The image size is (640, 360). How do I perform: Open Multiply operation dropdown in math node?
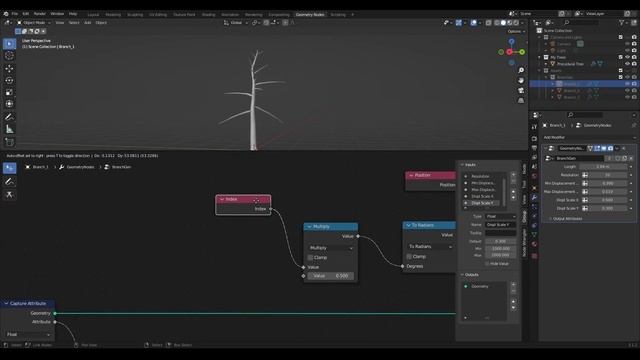[x=331, y=248]
